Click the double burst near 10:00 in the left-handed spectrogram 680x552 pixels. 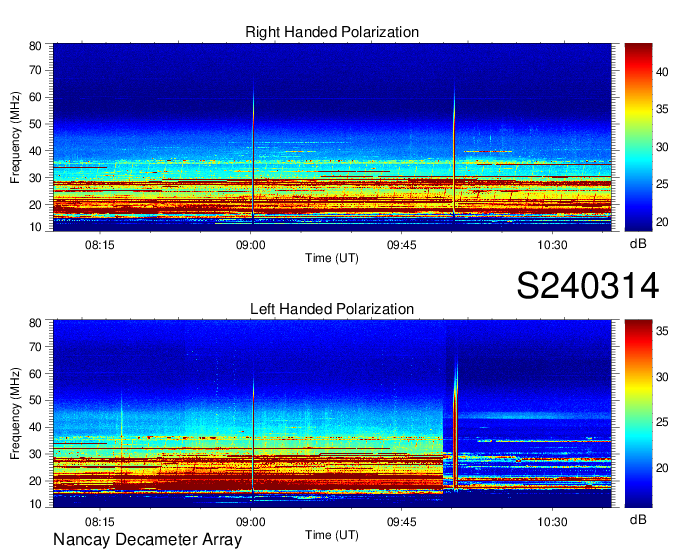tap(455, 423)
